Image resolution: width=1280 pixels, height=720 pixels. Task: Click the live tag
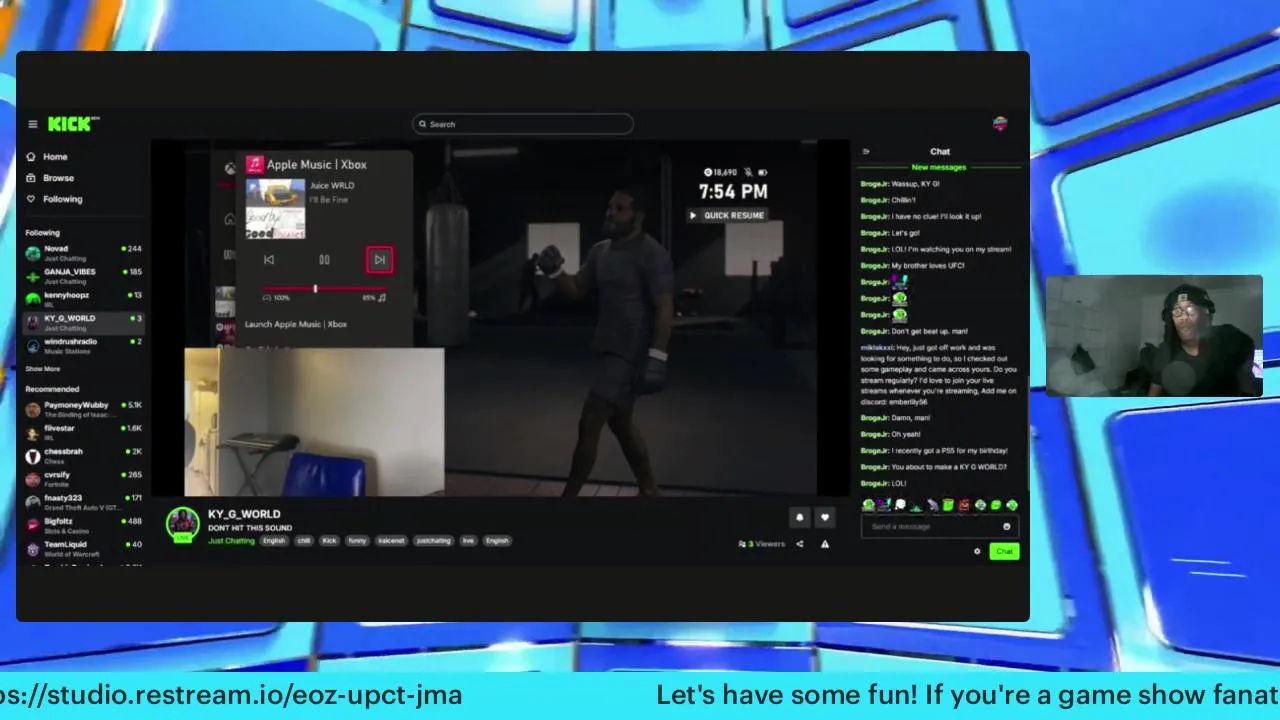tap(468, 541)
